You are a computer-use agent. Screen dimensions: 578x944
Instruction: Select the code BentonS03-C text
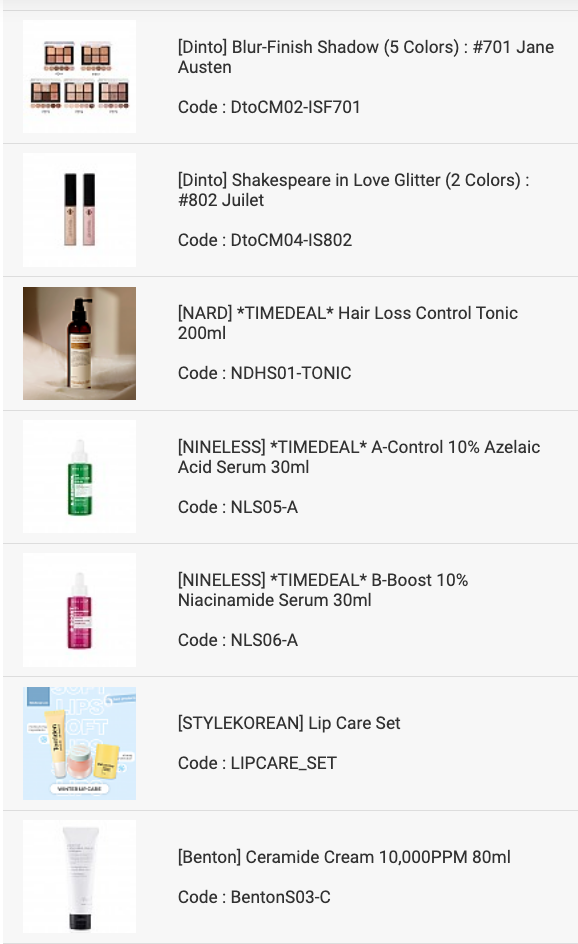(254, 897)
